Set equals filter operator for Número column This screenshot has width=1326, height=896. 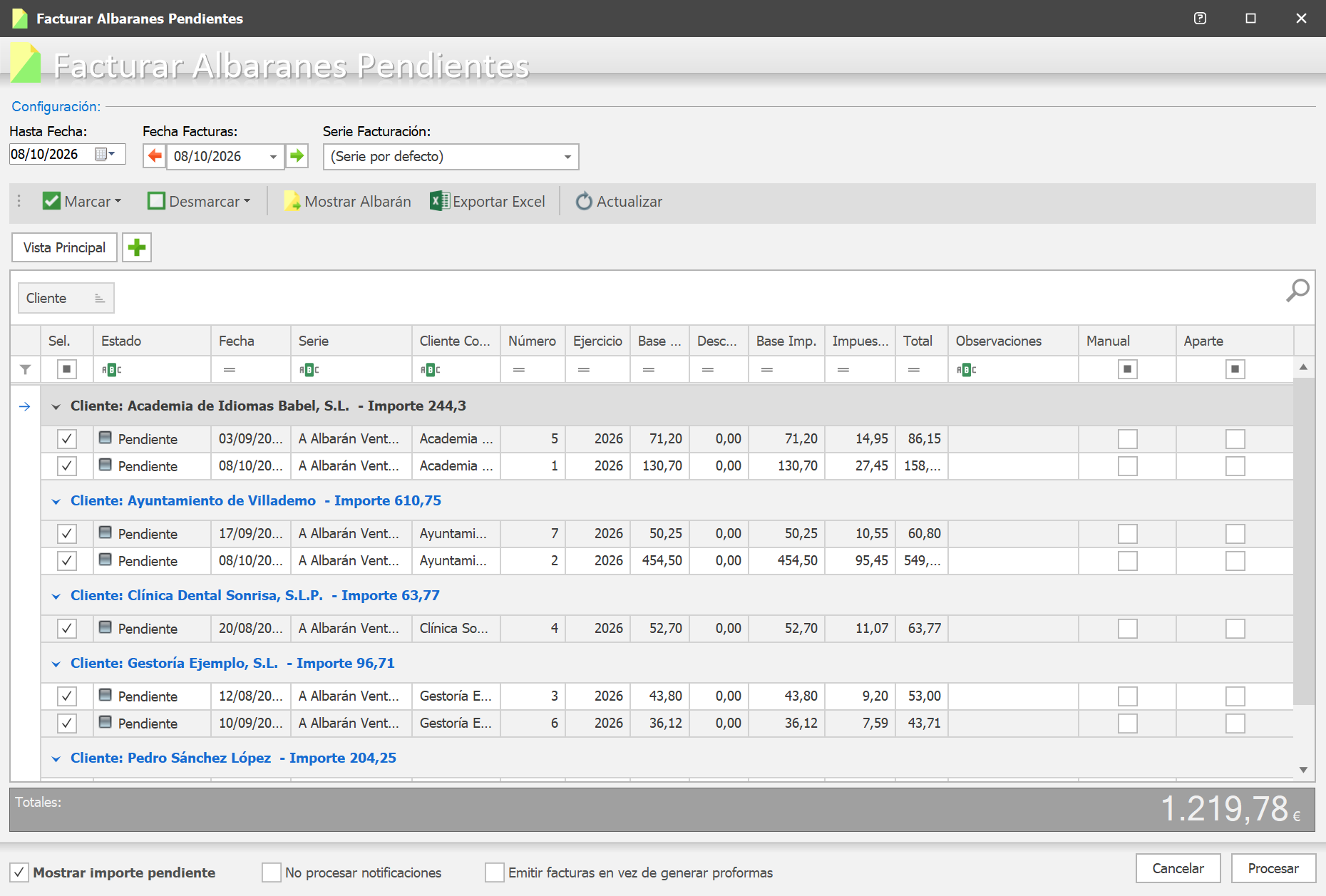519,369
